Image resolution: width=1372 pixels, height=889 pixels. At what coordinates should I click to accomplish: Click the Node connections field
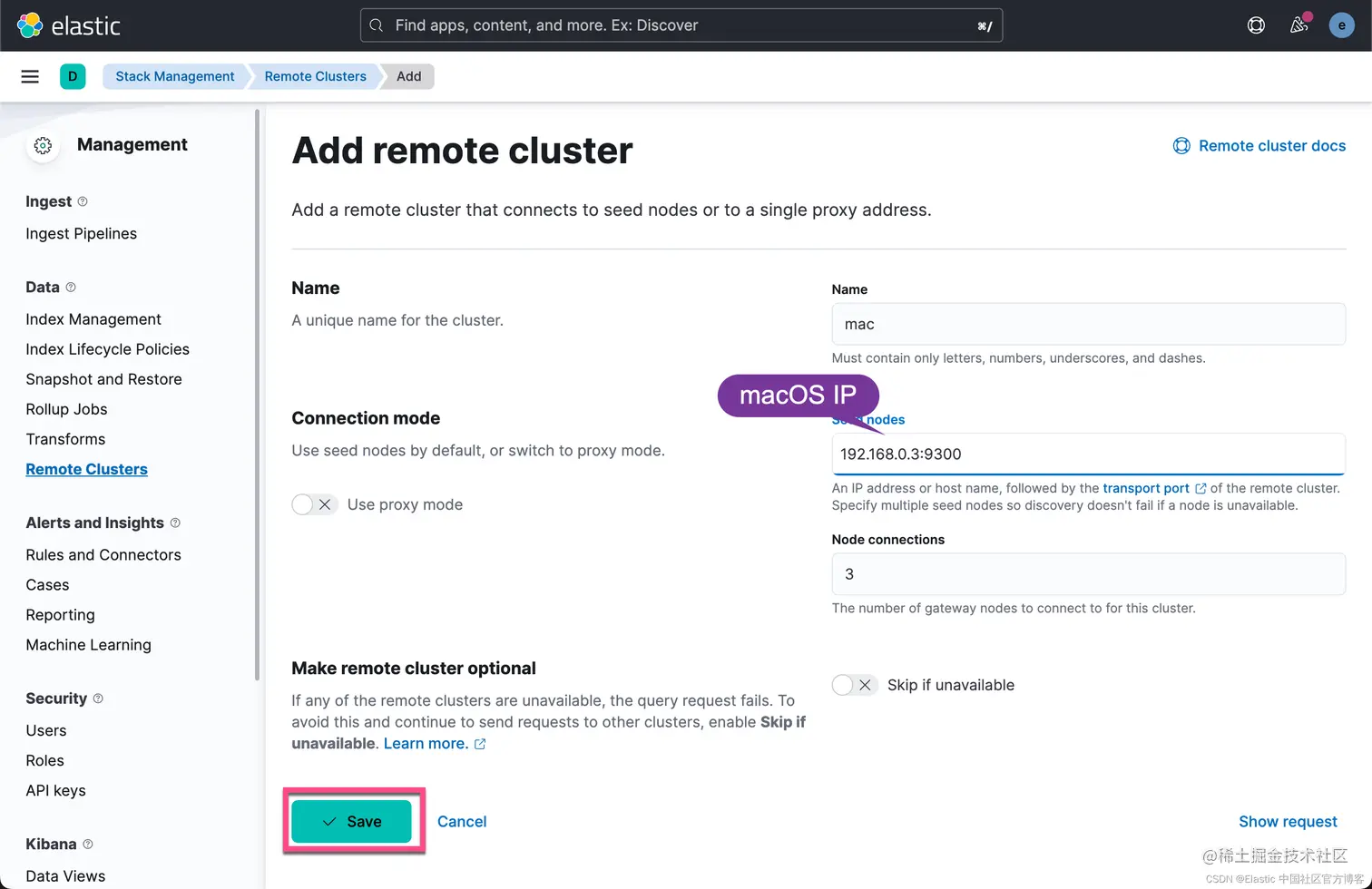click(x=1088, y=574)
